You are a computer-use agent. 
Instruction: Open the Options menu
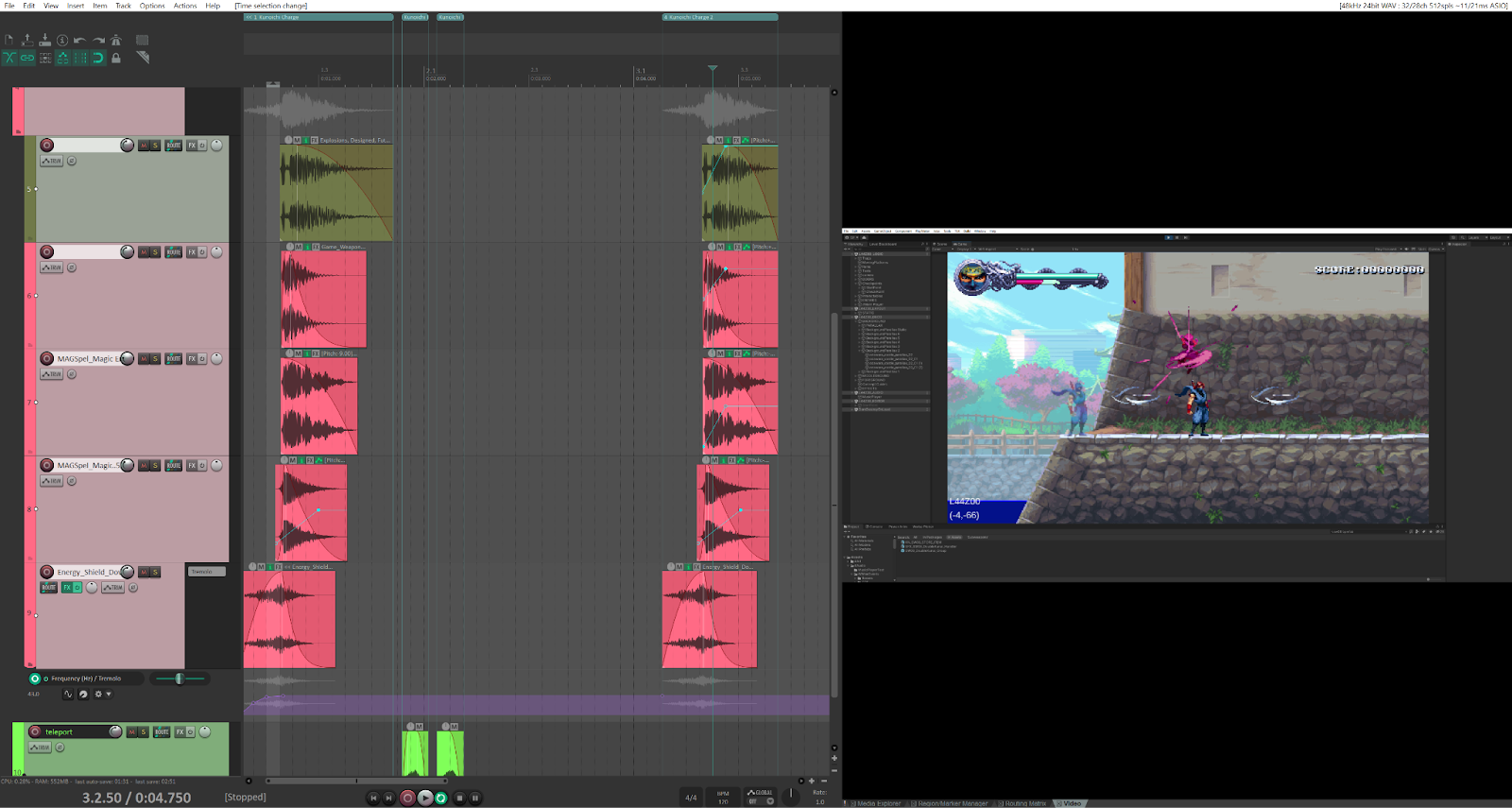click(x=152, y=6)
